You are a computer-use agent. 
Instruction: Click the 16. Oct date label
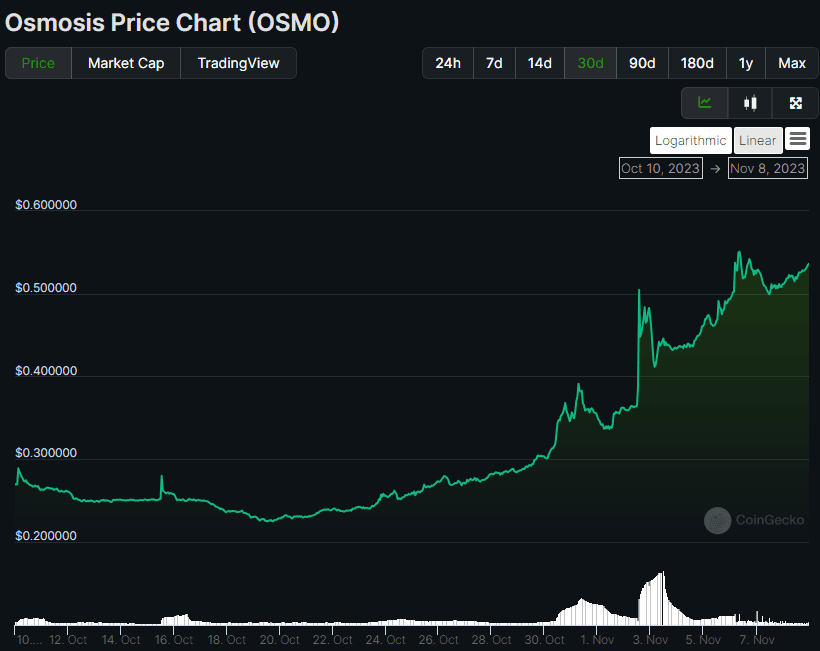pos(174,640)
